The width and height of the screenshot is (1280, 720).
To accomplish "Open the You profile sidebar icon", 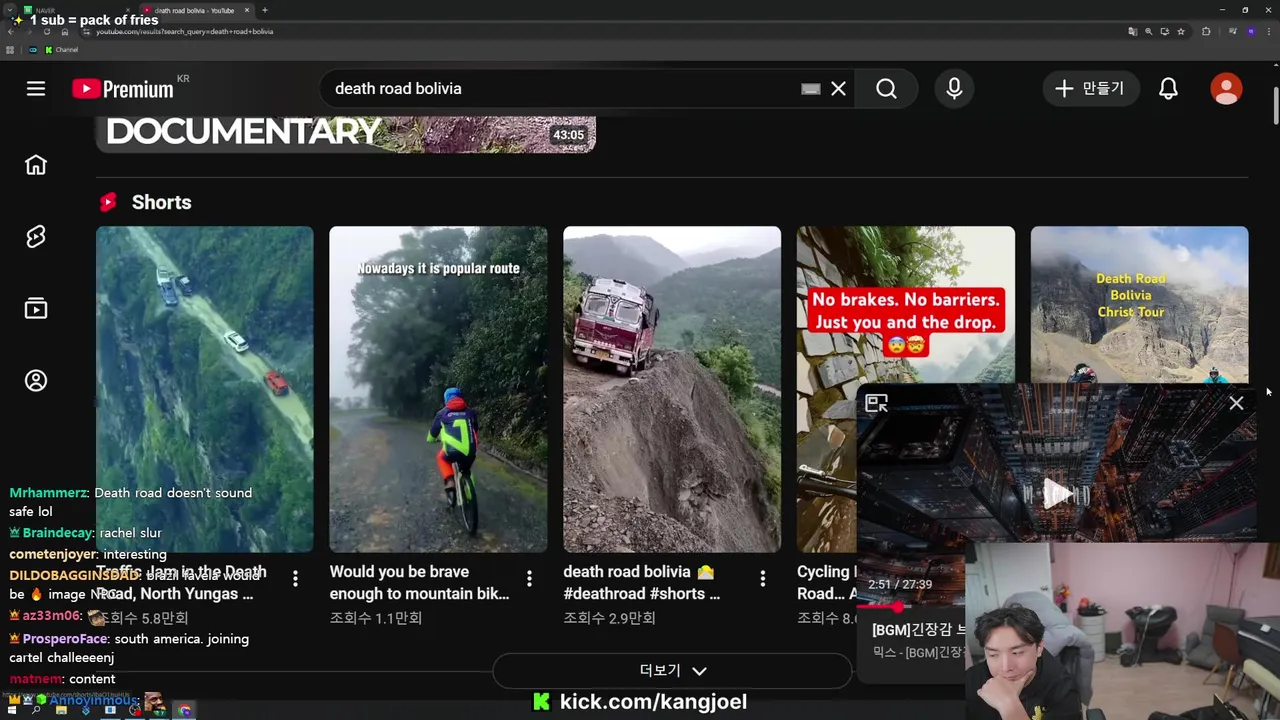I will (36, 381).
